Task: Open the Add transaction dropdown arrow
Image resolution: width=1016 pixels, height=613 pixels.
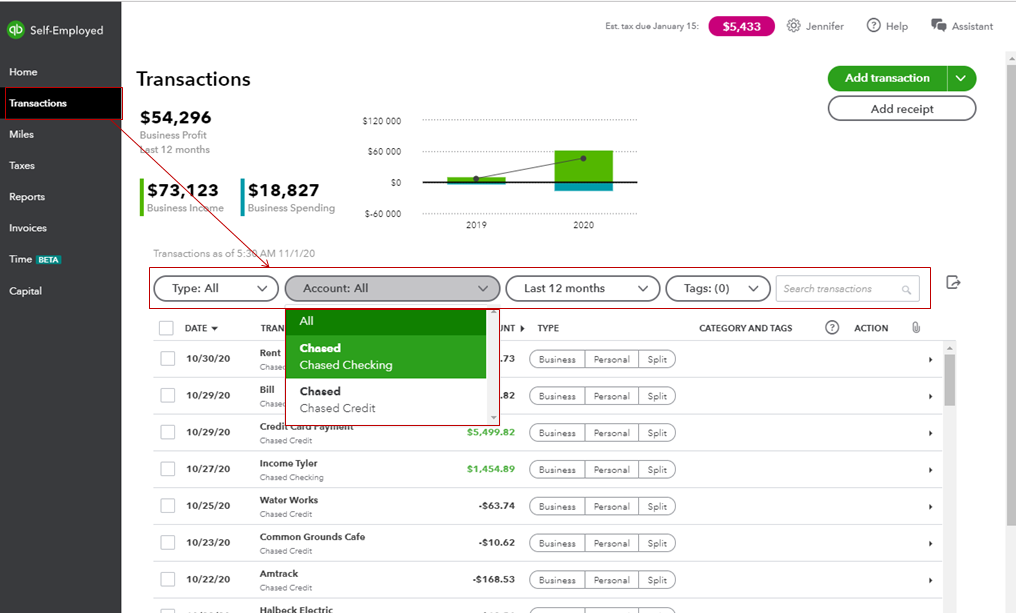Action: point(961,78)
